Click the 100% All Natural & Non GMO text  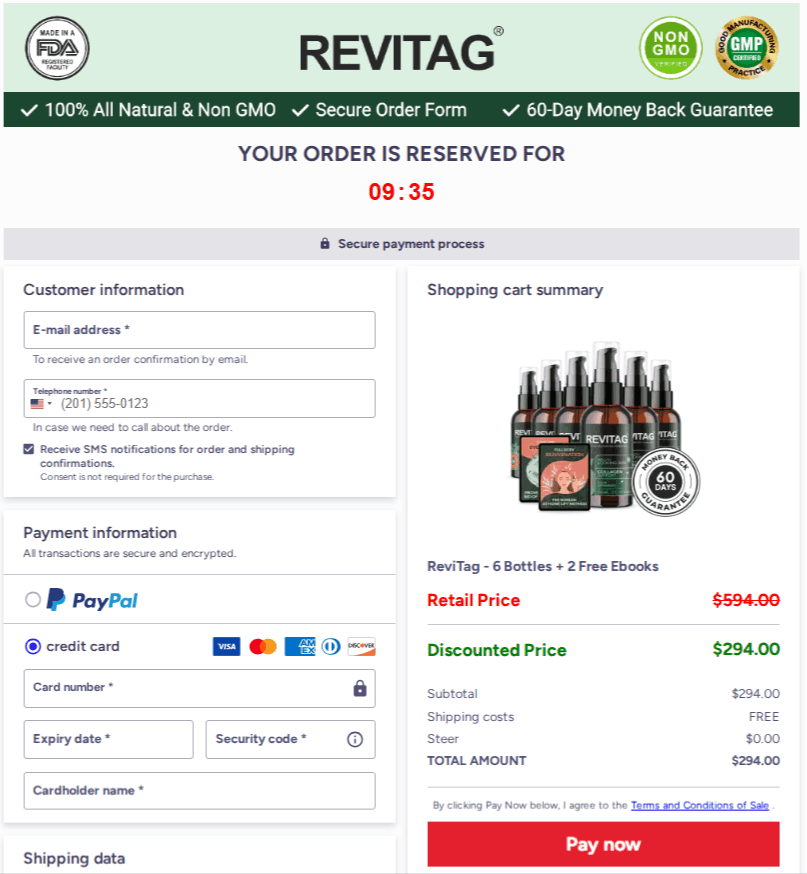tap(161, 110)
